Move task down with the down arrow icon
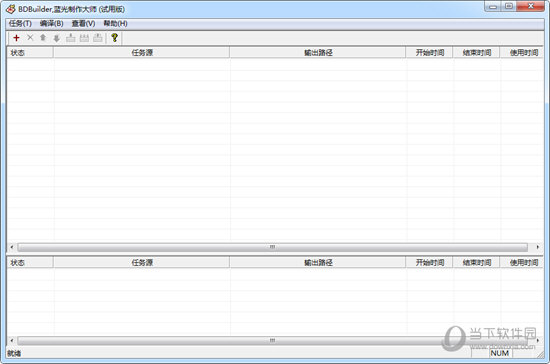This screenshot has height=364, width=550. click(x=56, y=38)
